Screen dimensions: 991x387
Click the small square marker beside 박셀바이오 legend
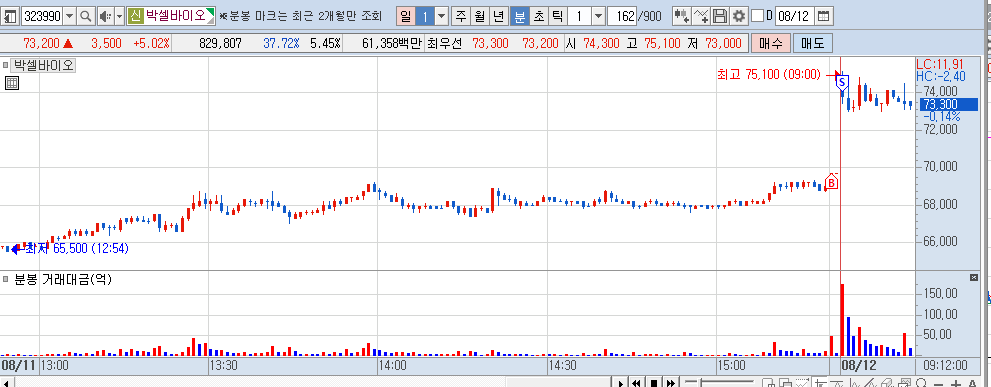(6, 65)
